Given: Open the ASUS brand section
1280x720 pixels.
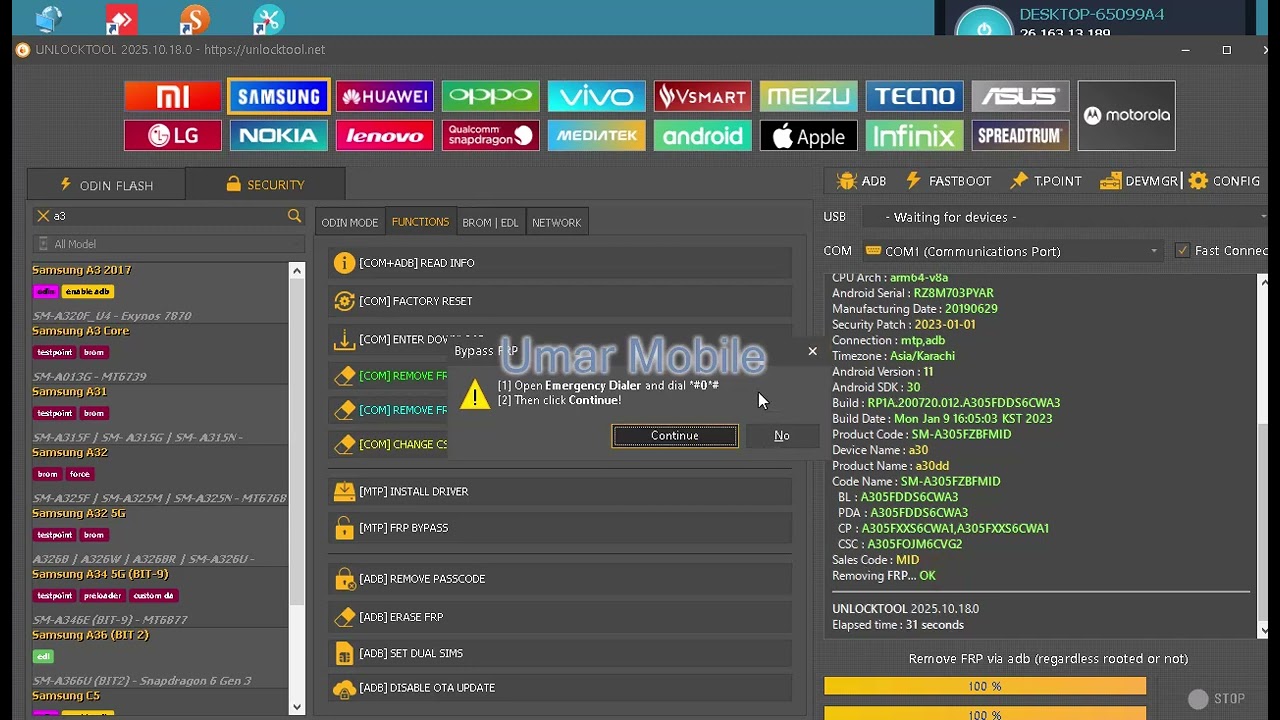Looking at the screenshot, I should 1021,96.
